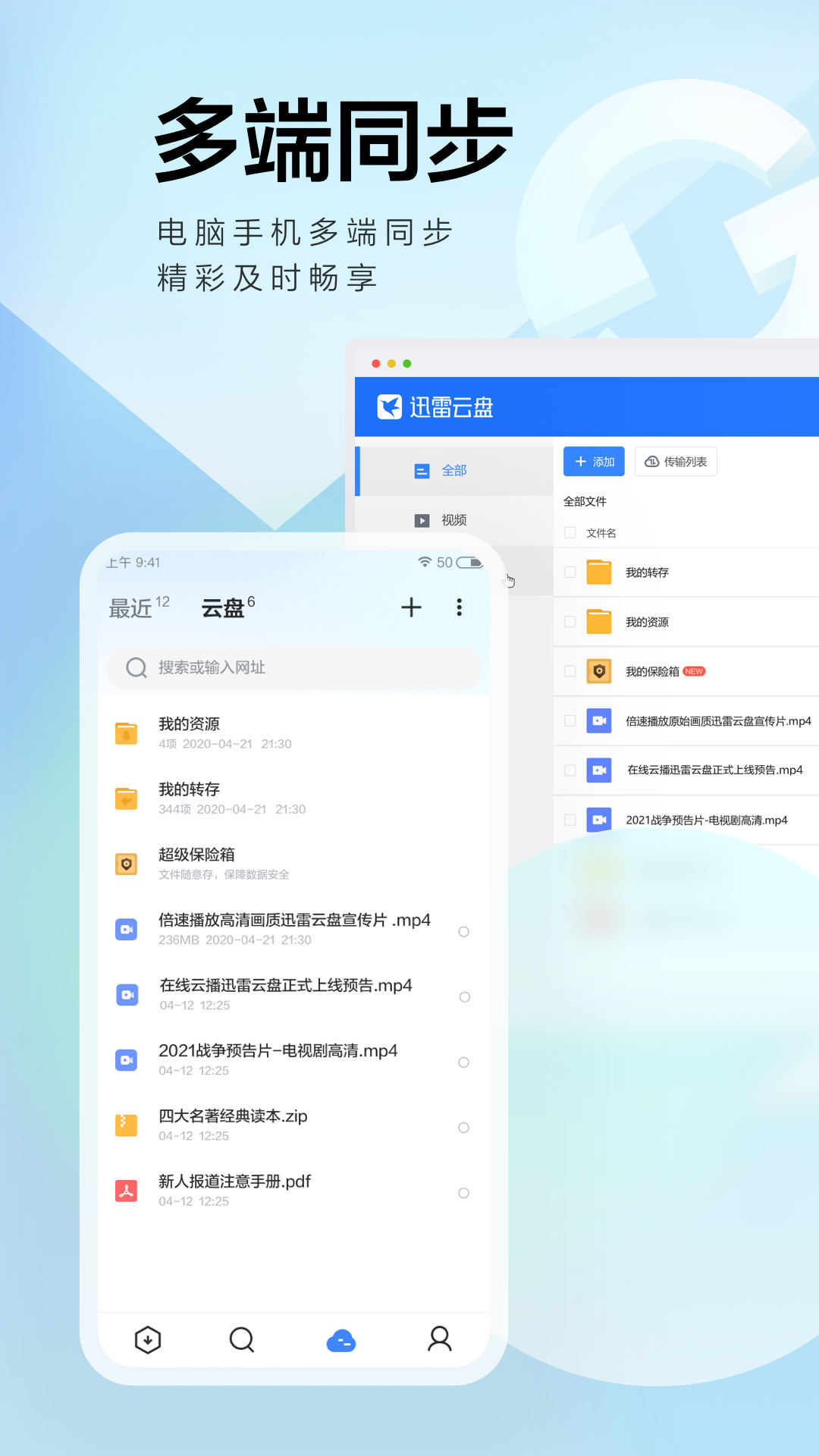The height and width of the screenshot is (1456, 819).
Task: Open the cloud drive tab icon in bottom navigation
Action: (x=341, y=1341)
